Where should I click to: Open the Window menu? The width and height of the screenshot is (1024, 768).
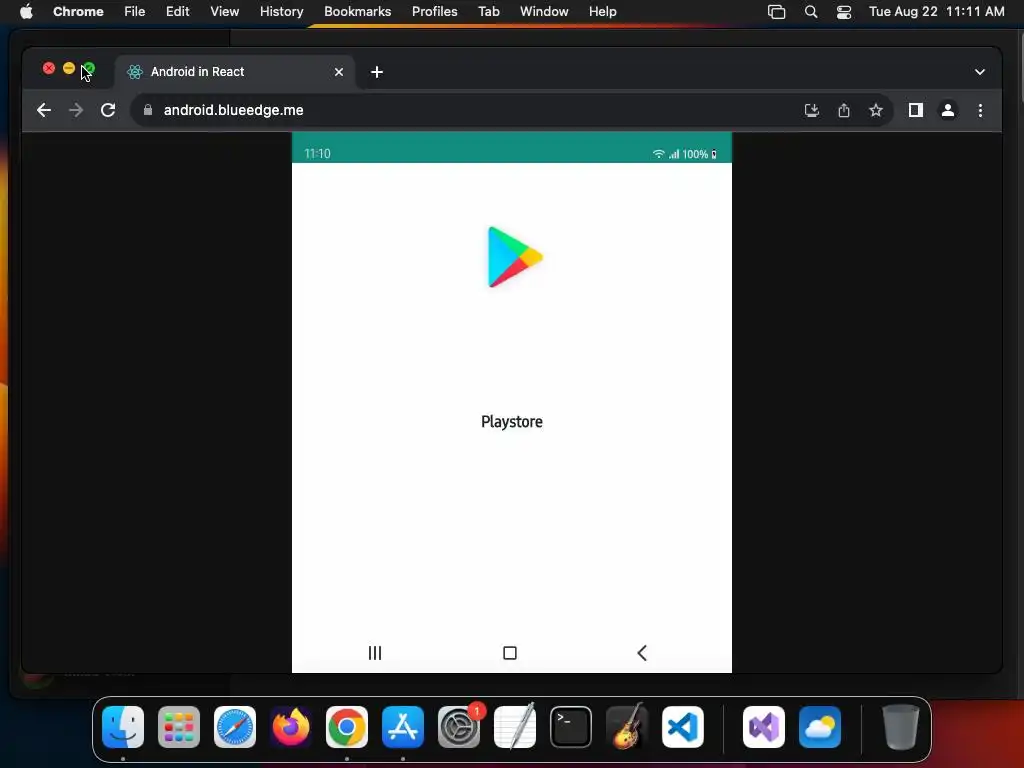coord(544,12)
